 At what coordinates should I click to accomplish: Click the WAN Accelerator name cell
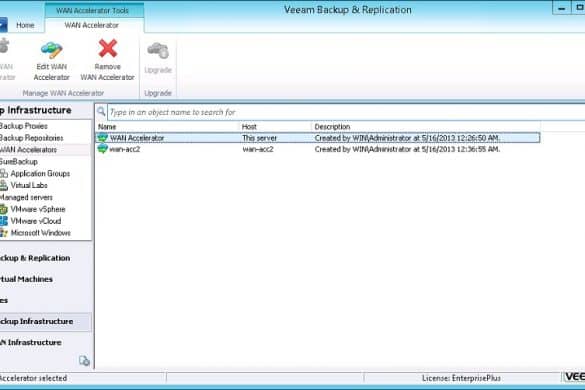tap(137, 138)
